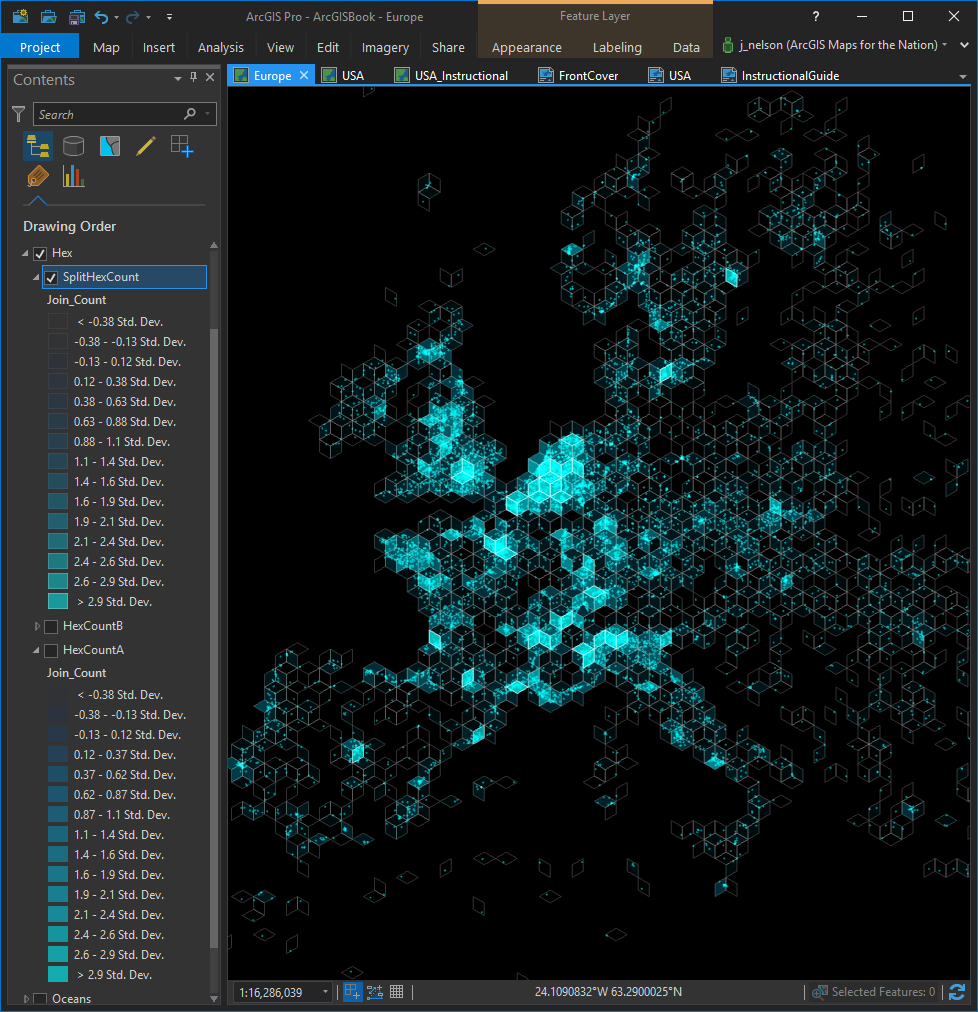Click the Project button
Viewport: 978px width, 1012px height.
pos(40,47)
